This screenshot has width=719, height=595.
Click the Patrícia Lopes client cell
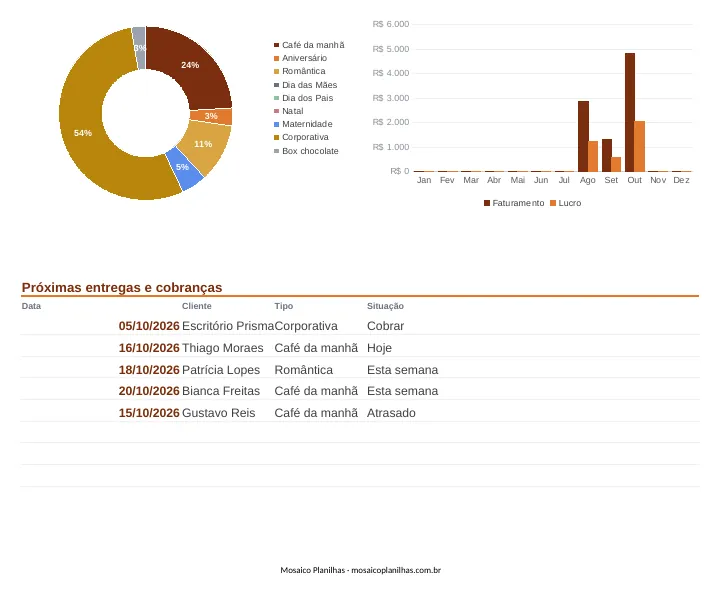point(221,370)
